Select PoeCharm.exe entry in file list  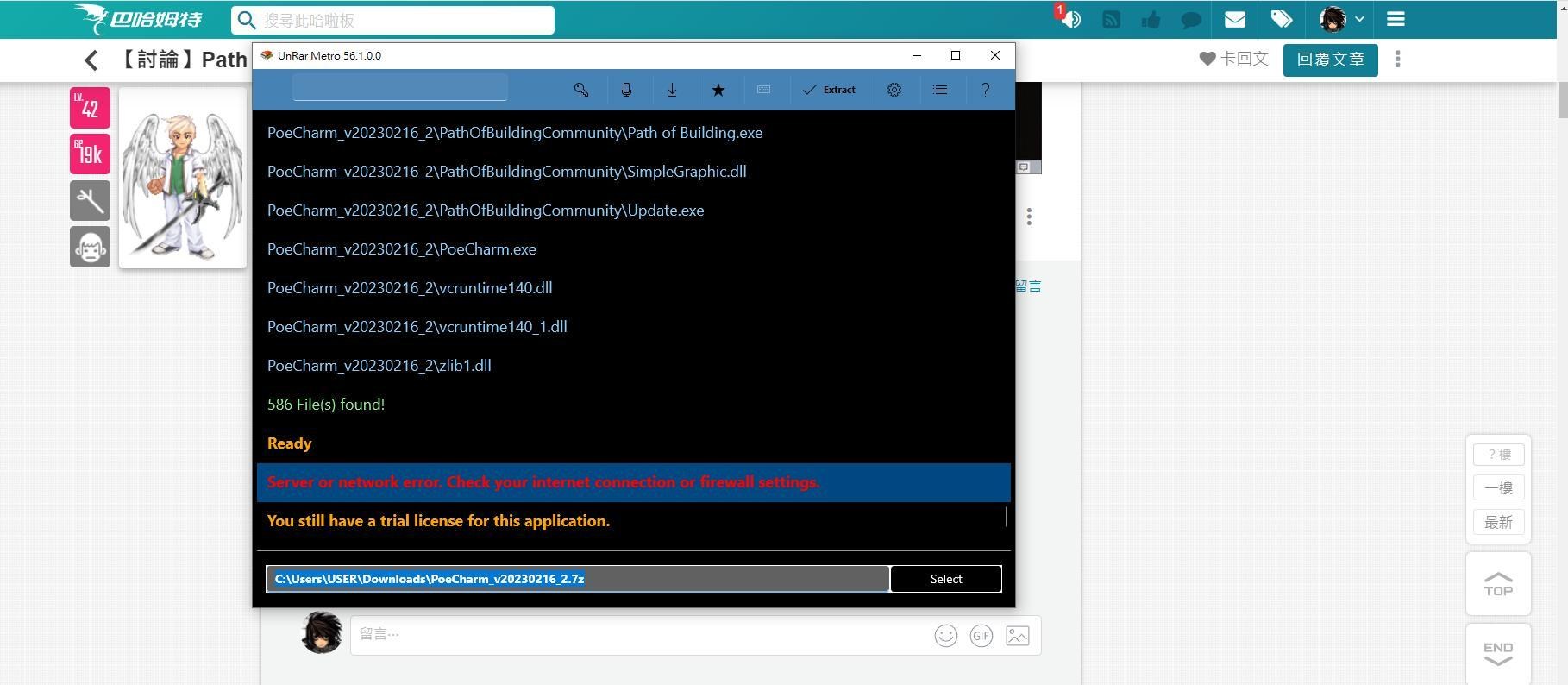402,249
